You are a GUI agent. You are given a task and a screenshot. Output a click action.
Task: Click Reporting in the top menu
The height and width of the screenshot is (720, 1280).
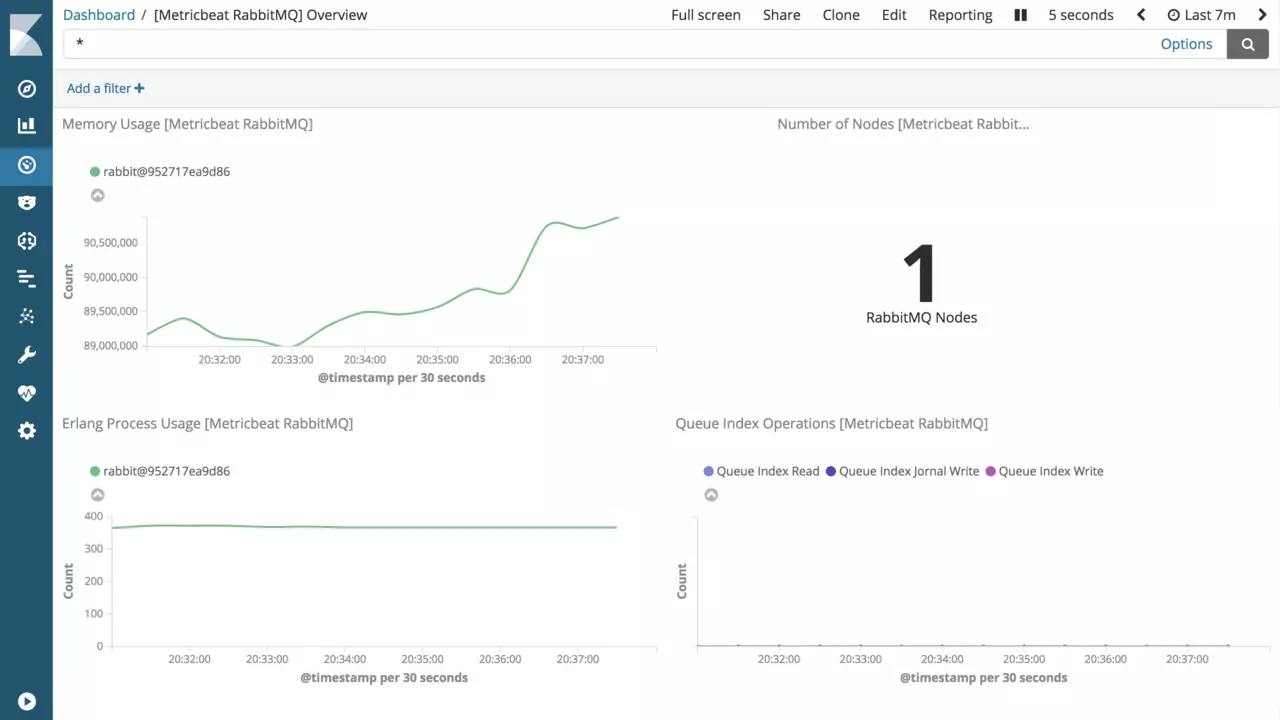pos(960,15)
